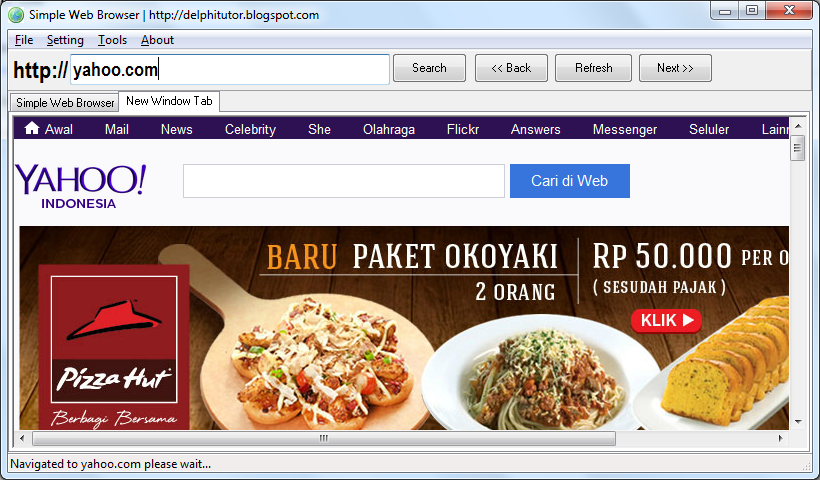Open the Celebrity link in Yahoo navigation

pos(250,129)
